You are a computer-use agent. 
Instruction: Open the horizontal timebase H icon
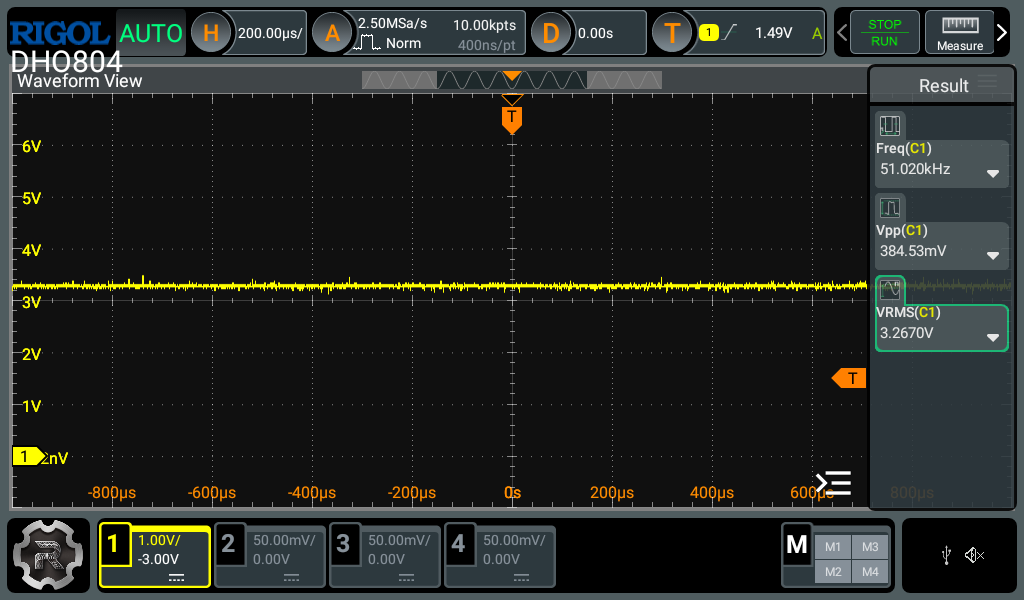pos(211,33)
